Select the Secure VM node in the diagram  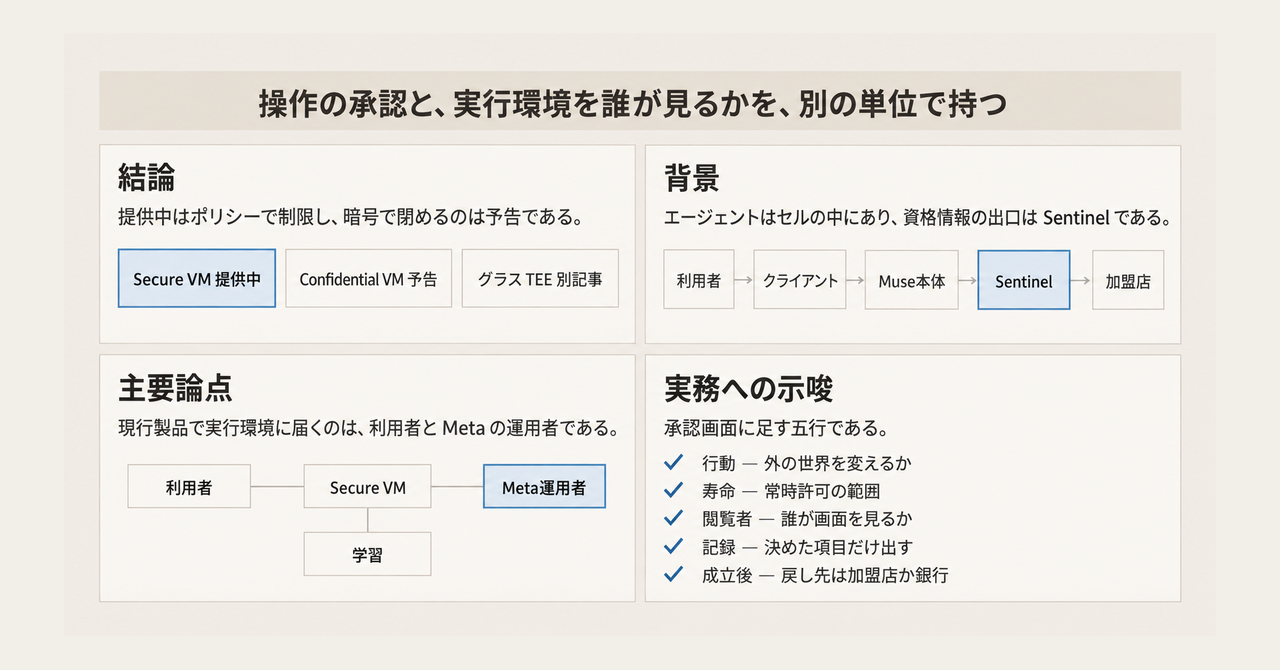click(x=367, y=487)
